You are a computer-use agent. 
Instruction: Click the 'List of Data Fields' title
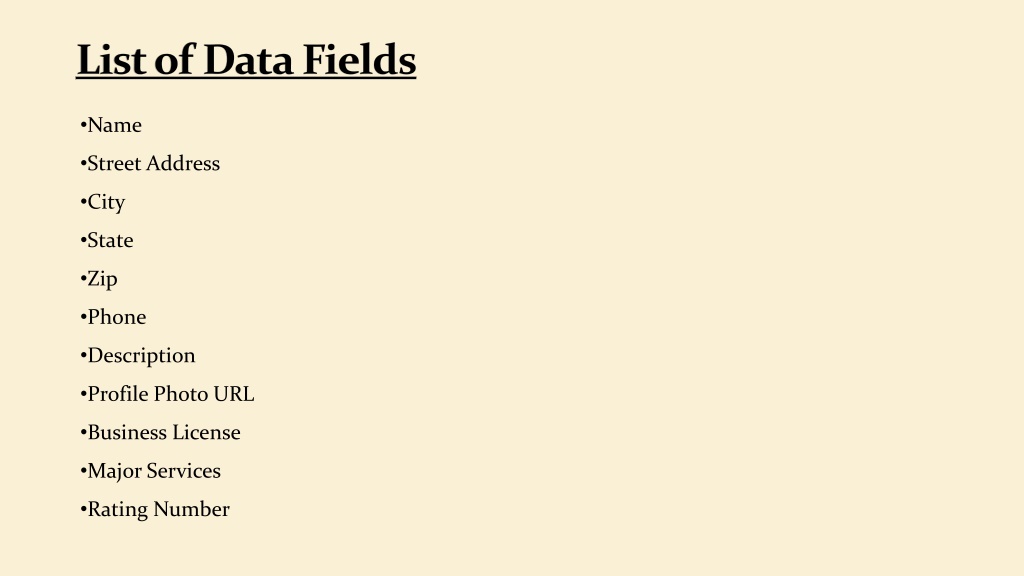pyautogui.click(x=246, y=60)
